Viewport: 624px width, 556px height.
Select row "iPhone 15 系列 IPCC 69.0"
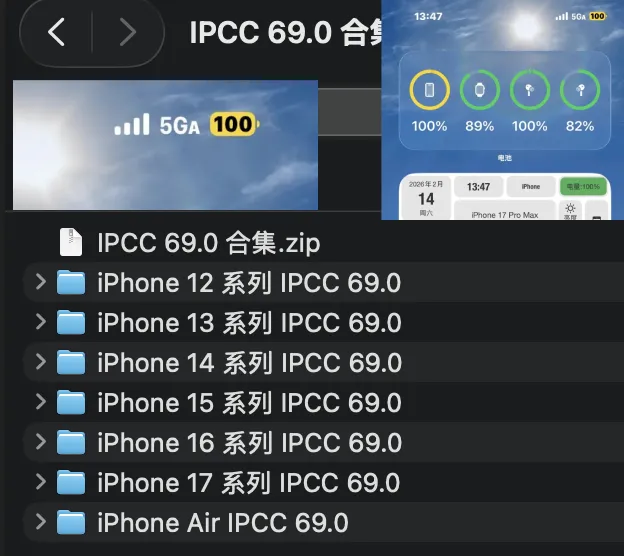click(x=324, y=402)
